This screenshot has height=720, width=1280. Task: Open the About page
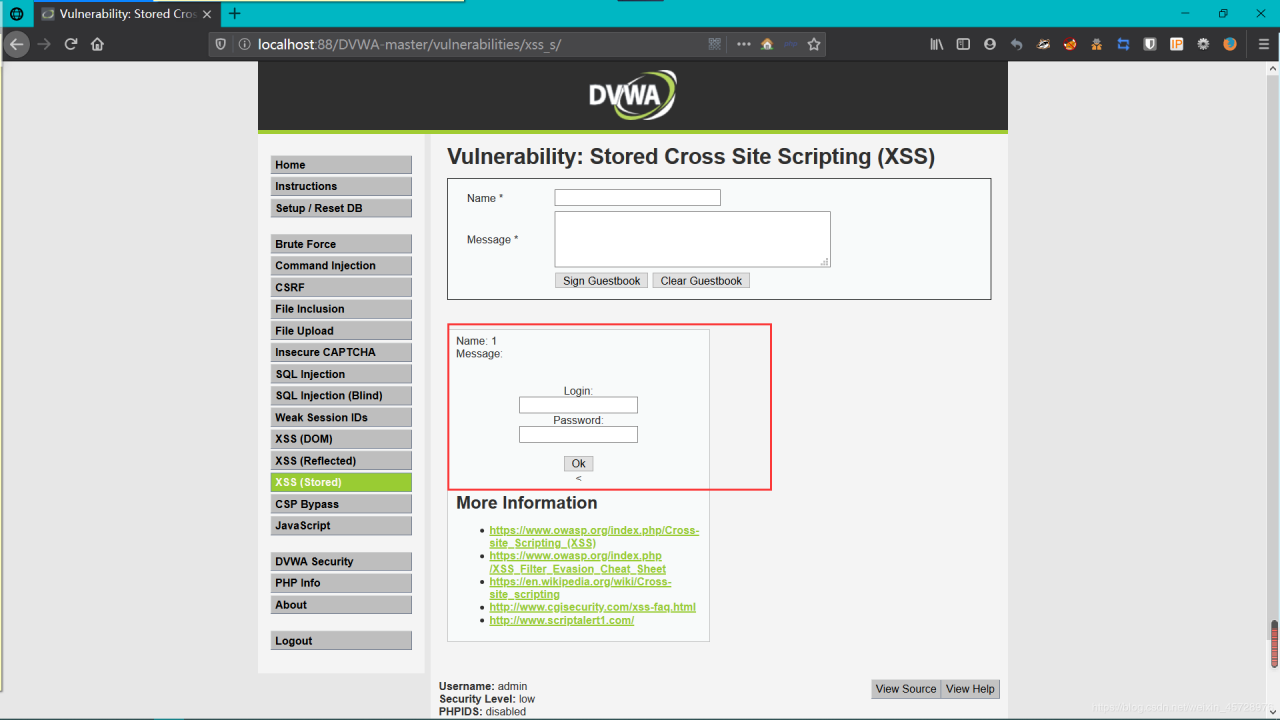[341, 605]
